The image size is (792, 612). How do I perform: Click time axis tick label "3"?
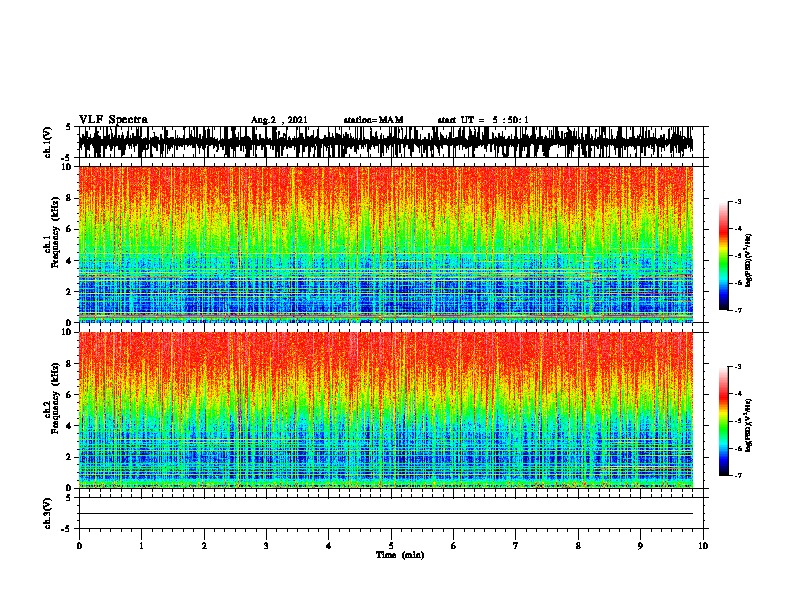click(266, 545)
